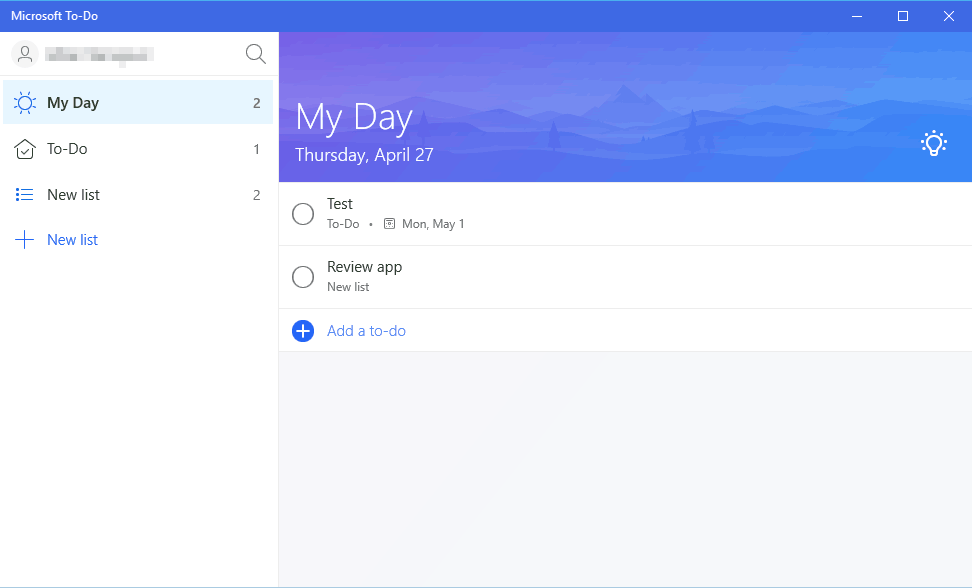Click calendar due date icon on Test

pos(389,224)
